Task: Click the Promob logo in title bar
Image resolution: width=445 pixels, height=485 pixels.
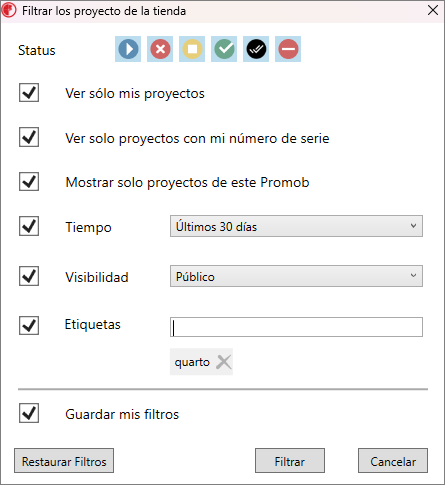Action: click(x=9, y=10)
